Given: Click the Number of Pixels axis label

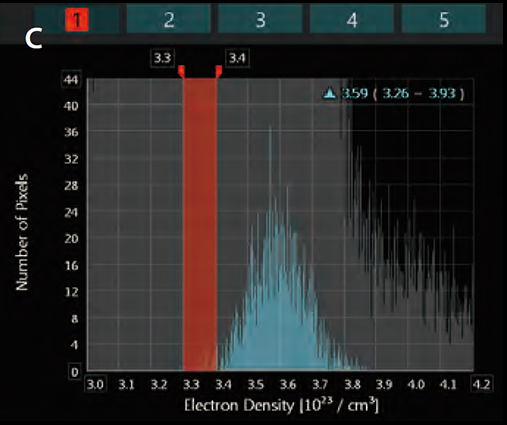Looking at the screenshot, I should click(x=22, y=232).
